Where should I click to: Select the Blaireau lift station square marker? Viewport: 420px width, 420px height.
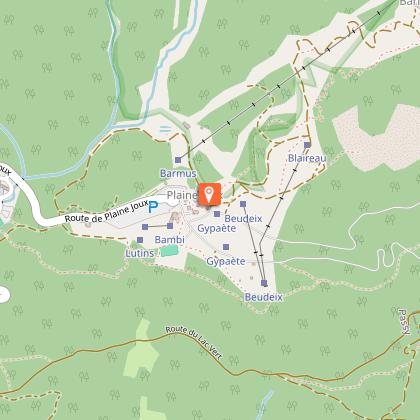pyautogui.click(x=307, y=145)
